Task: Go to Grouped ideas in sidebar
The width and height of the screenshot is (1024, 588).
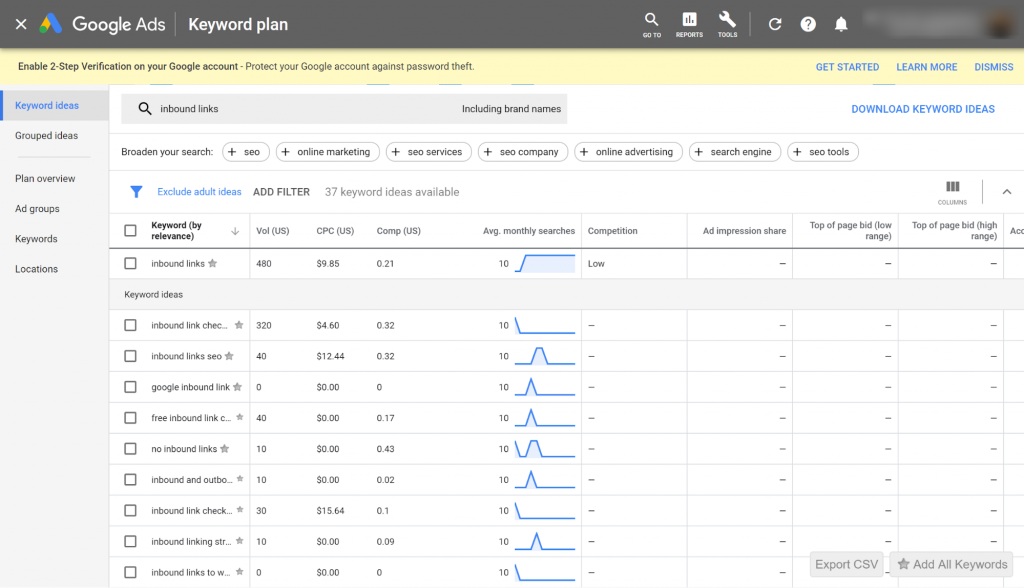Action: [x=46, y=136]
